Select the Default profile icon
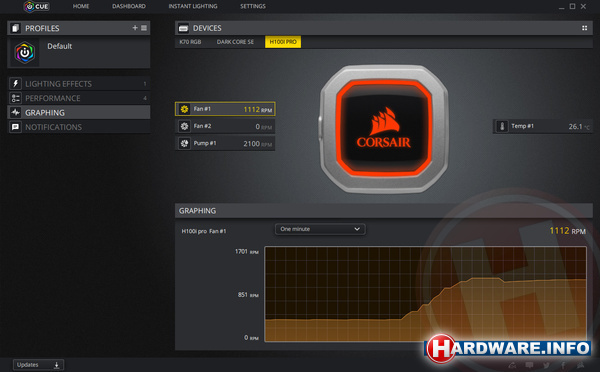The width and height of the screenshot is (600, 372). (x=24, y=52)
